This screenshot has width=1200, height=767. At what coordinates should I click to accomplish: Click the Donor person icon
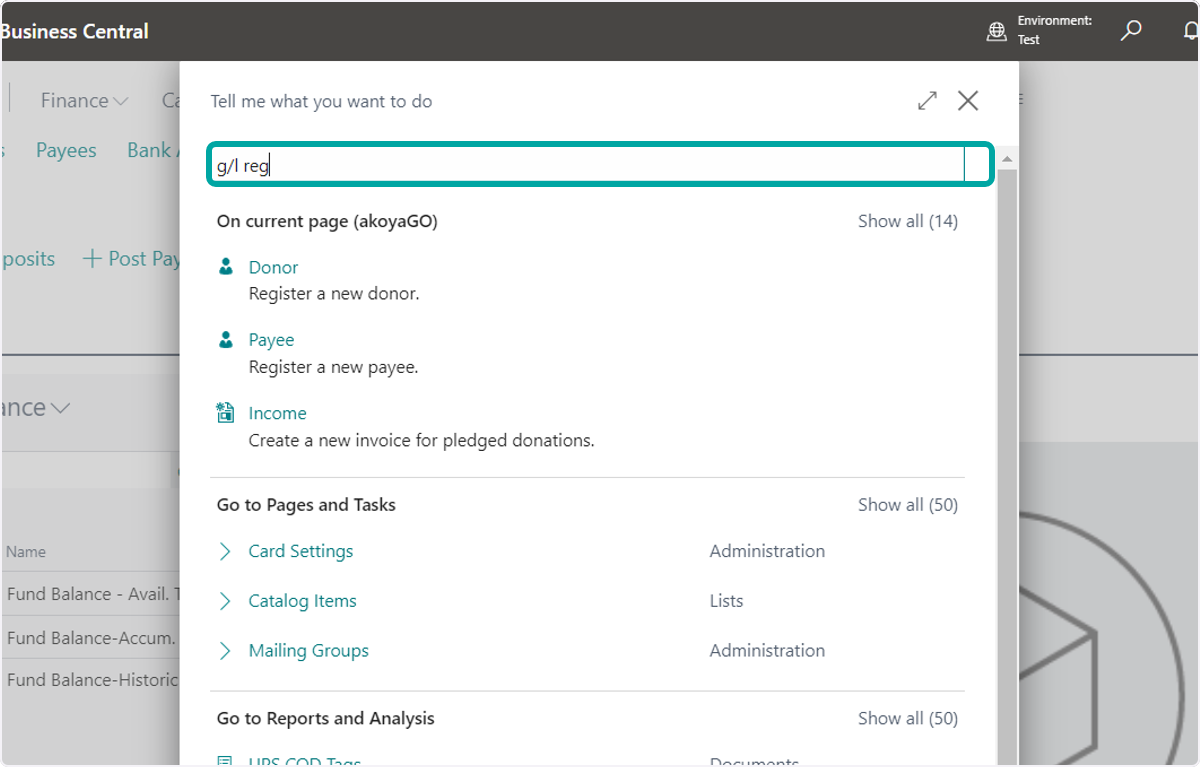[226, 267]
